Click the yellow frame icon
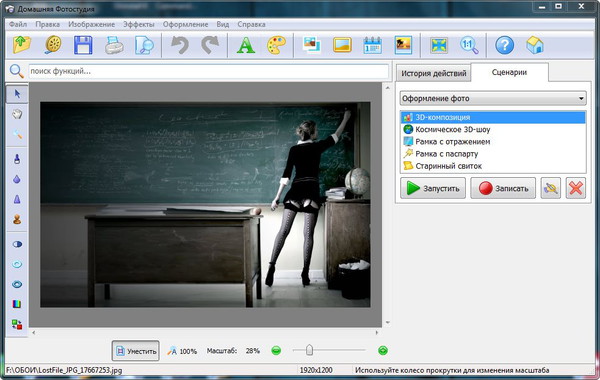 coord(342,45)
